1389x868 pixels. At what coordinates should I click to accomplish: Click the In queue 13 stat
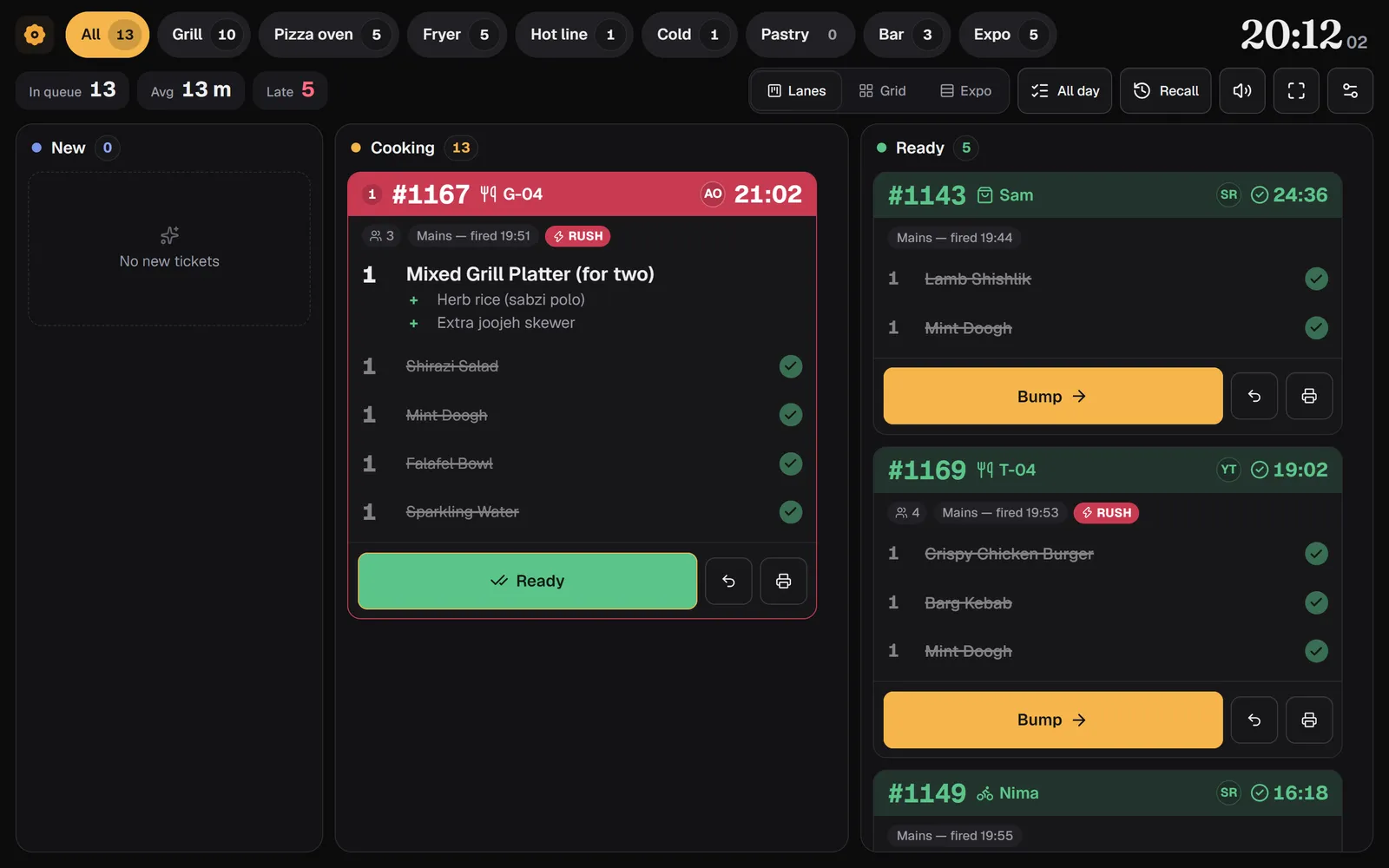(72, 90)
